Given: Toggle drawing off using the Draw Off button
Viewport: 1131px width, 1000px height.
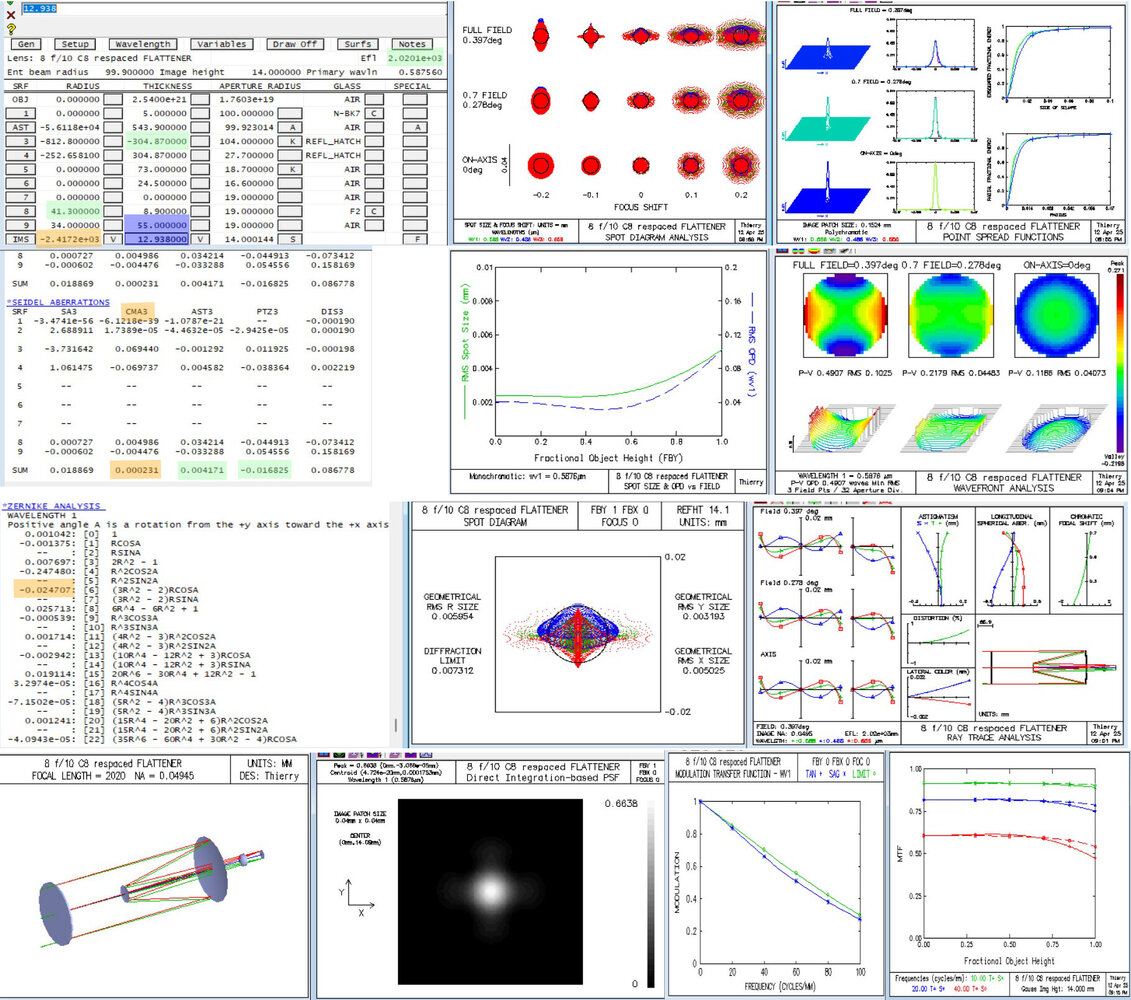Looking at the screenshot, I should [x=294, y=45].
